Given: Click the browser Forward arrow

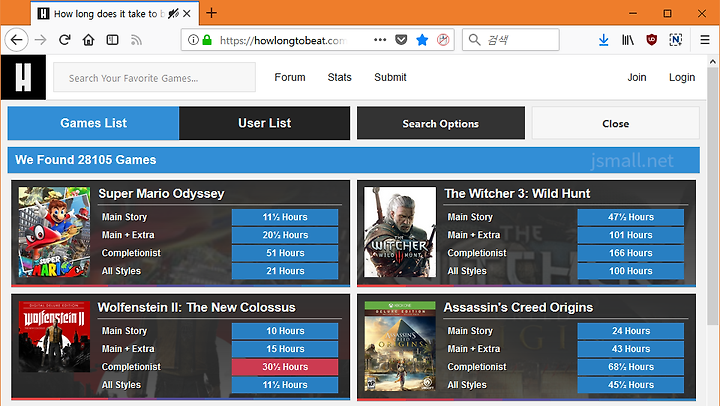Looking at the screenshot, I should pyautogui.click(x=40, y=40).
